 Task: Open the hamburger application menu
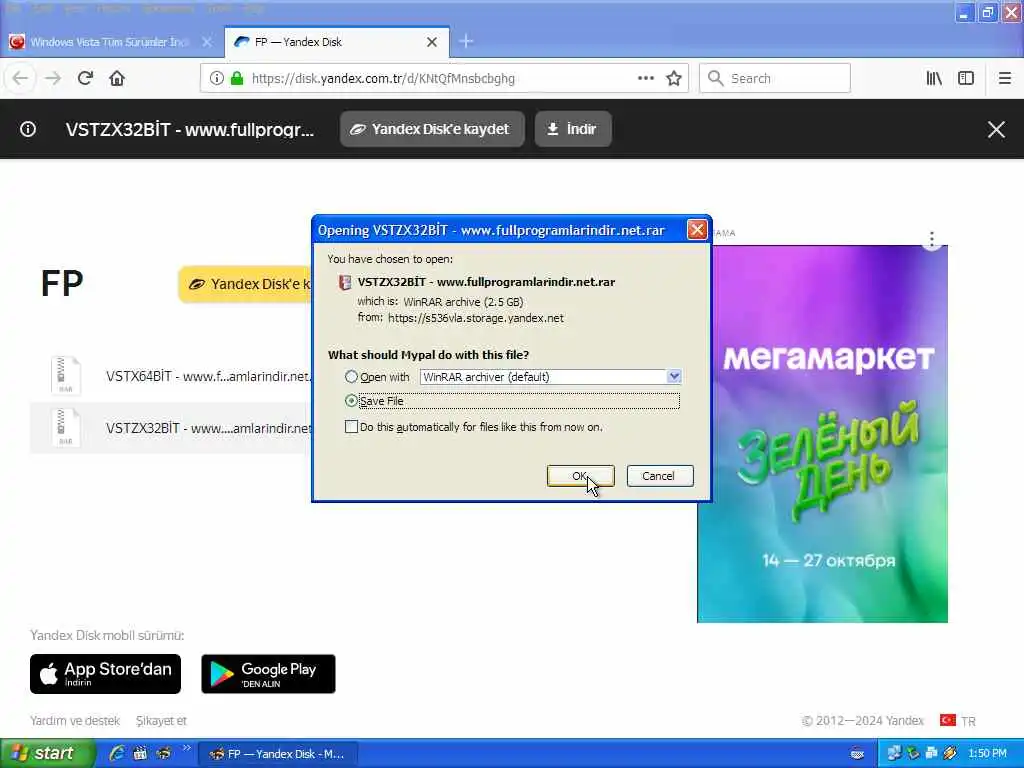(1005, 78)
